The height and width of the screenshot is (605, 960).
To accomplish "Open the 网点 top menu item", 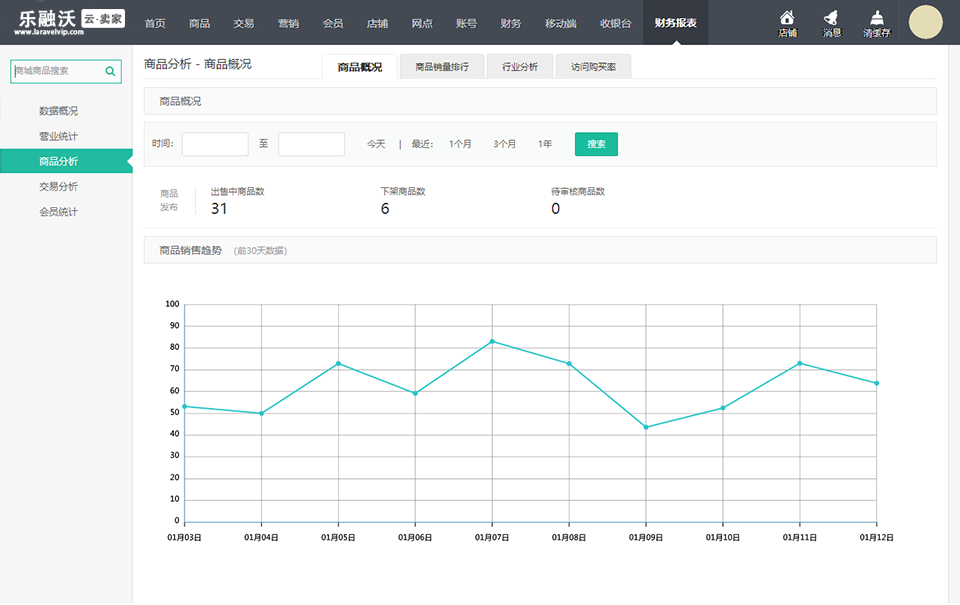I will [x=422, y=23].
